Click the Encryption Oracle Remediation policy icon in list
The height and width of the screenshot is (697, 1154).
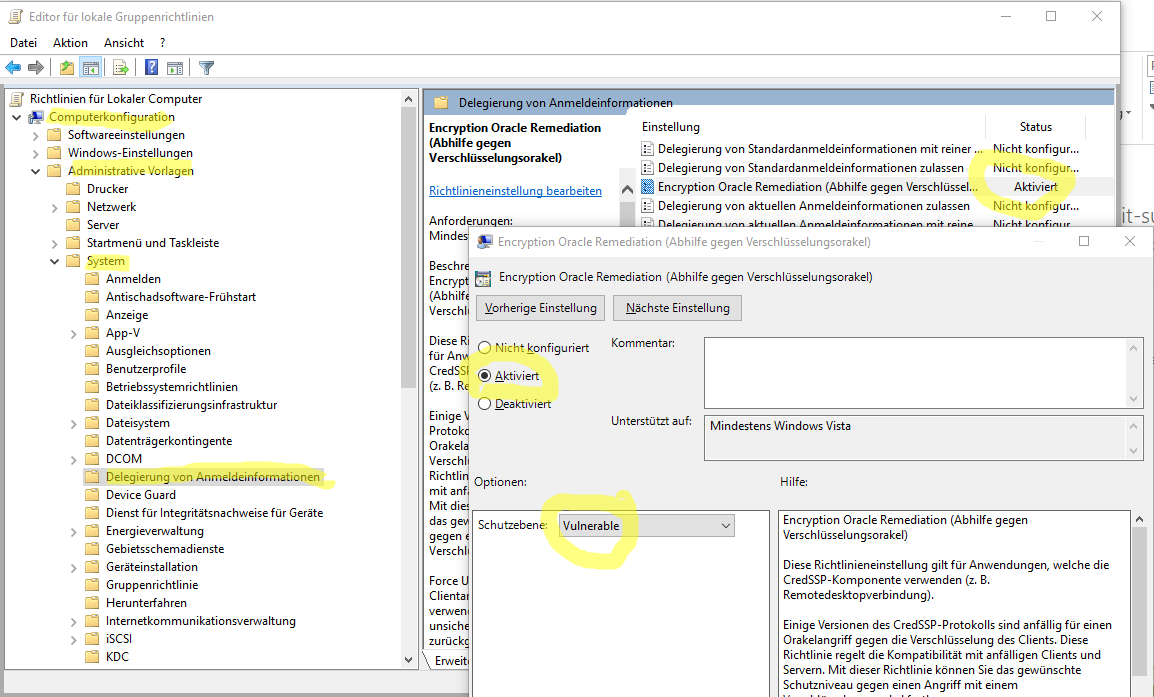(647, 187)
